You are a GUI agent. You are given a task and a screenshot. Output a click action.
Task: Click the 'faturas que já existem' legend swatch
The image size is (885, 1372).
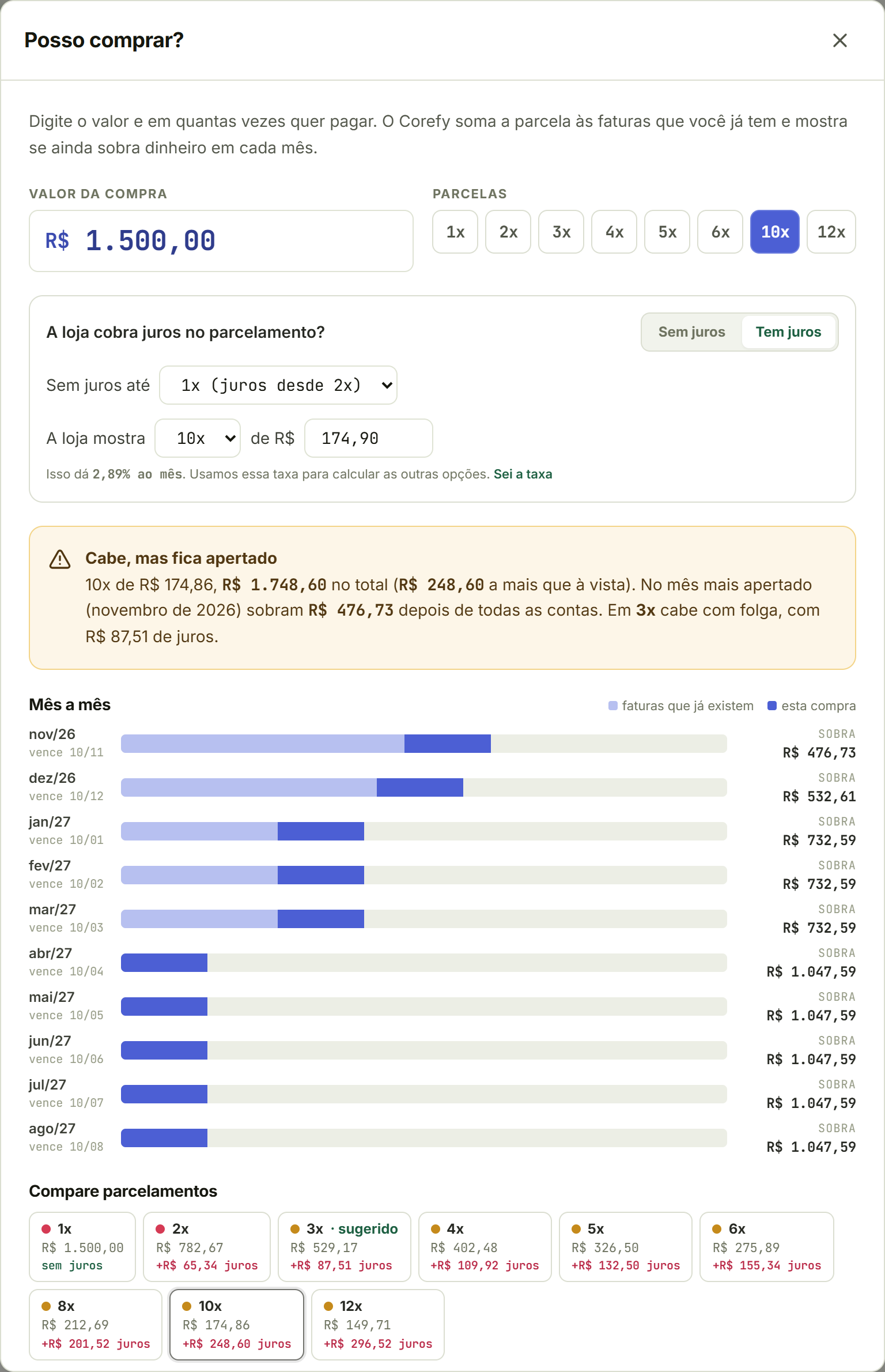pos(613,706)
